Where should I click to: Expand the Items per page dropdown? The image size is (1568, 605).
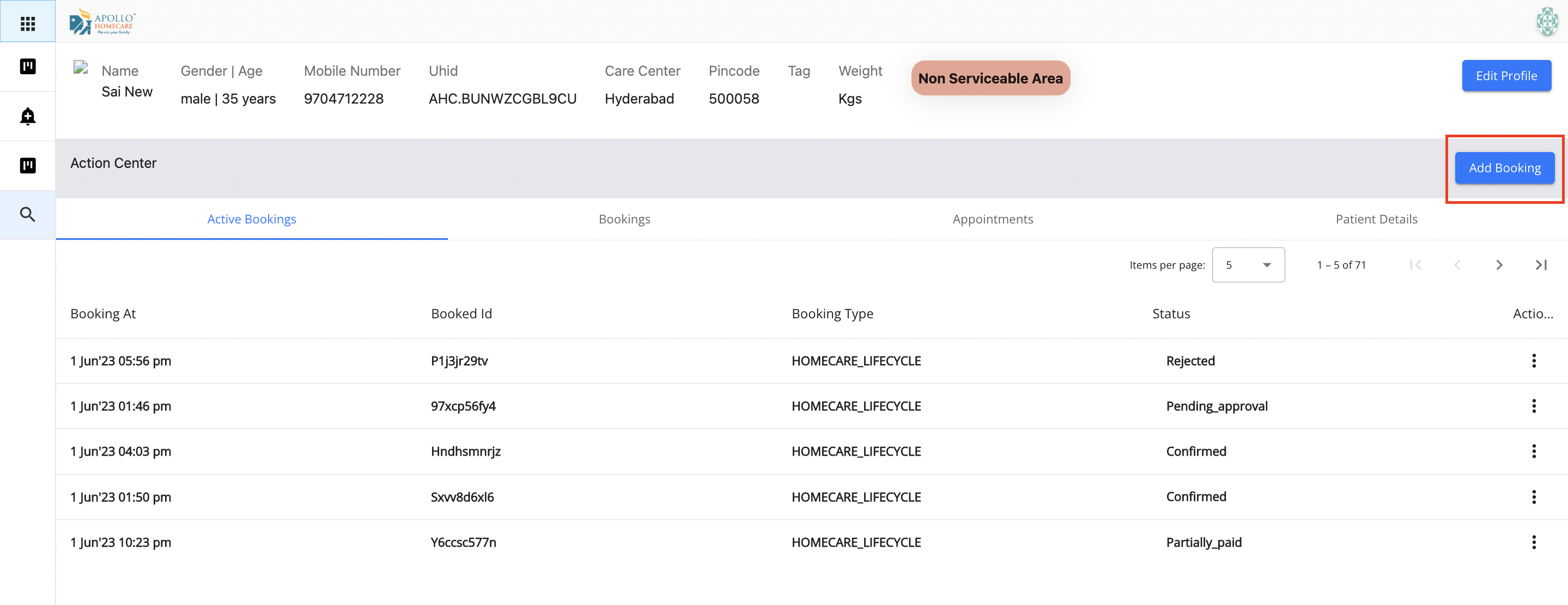(1248, 265)
